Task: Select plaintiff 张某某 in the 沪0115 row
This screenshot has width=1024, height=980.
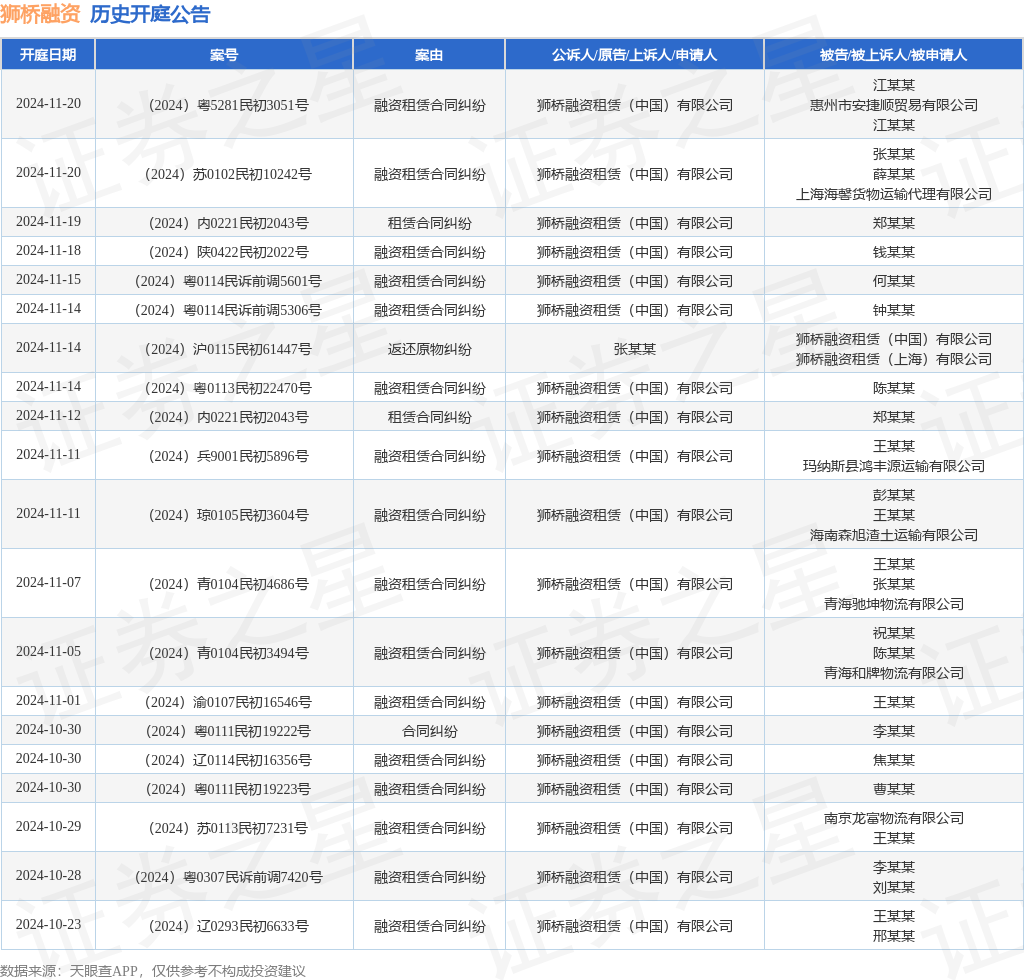Action: pos(634,349)
